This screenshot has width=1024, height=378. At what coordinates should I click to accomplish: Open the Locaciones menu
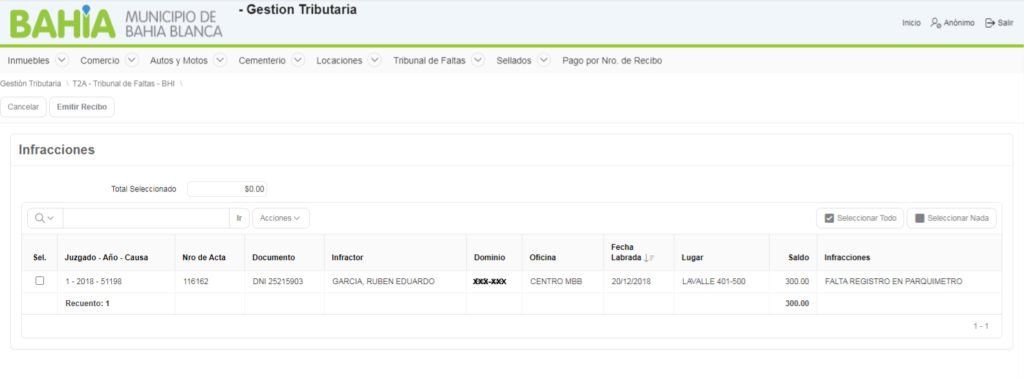[x=339, y=61]
